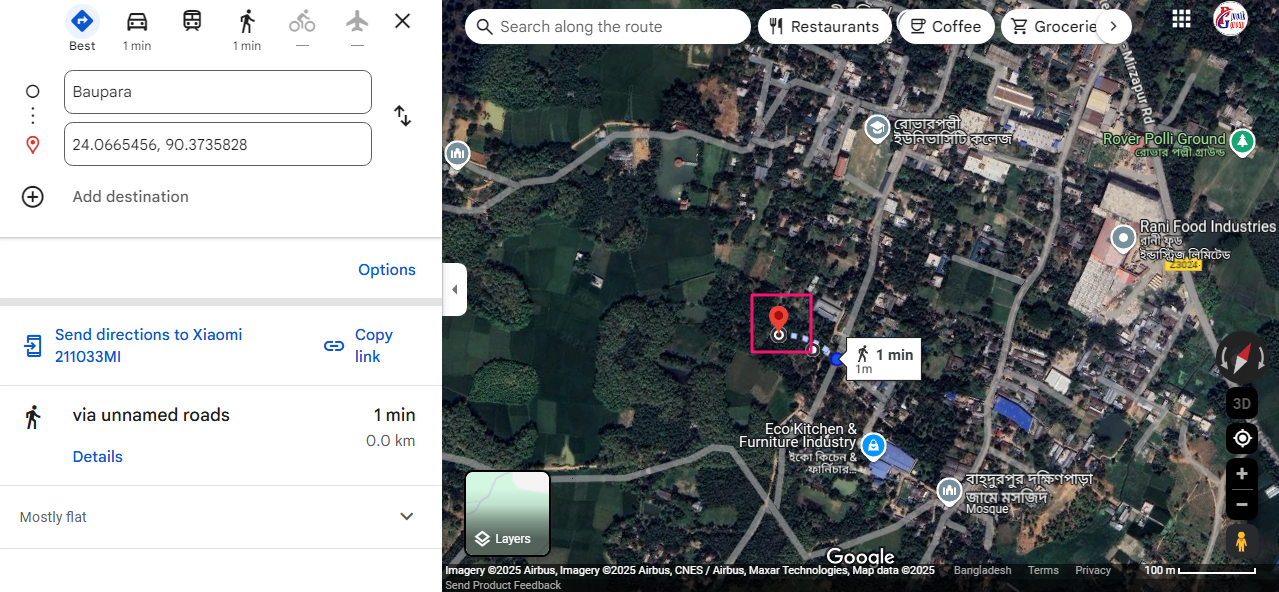Select the Driving travel mode icon
The width and height of the screenshot is (1279, 592).
click(137, 21)
